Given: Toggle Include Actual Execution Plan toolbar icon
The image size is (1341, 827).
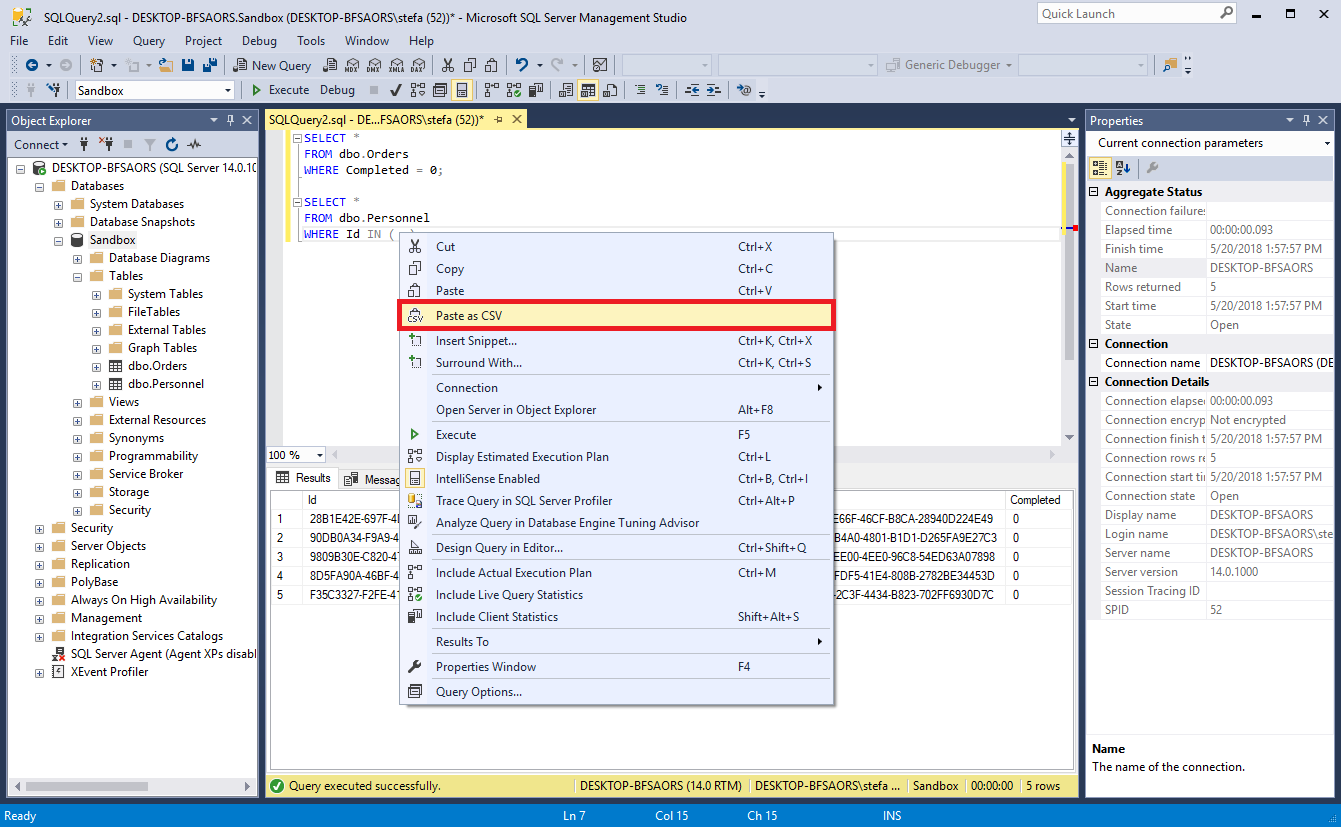Looking at the screenshot, I should [x=491, y=90].
